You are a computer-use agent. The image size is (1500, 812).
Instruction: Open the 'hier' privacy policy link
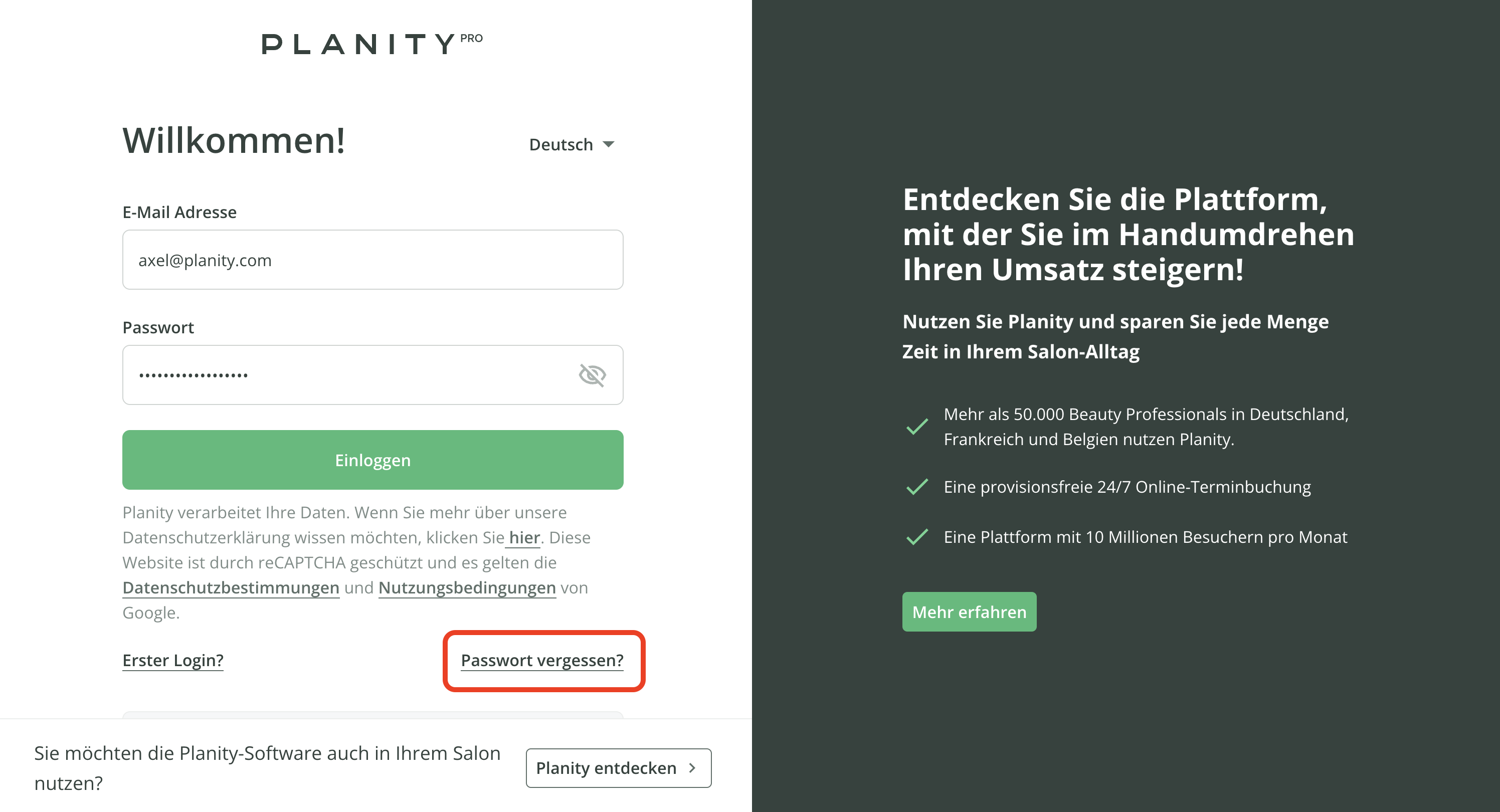tap(524, 538)
